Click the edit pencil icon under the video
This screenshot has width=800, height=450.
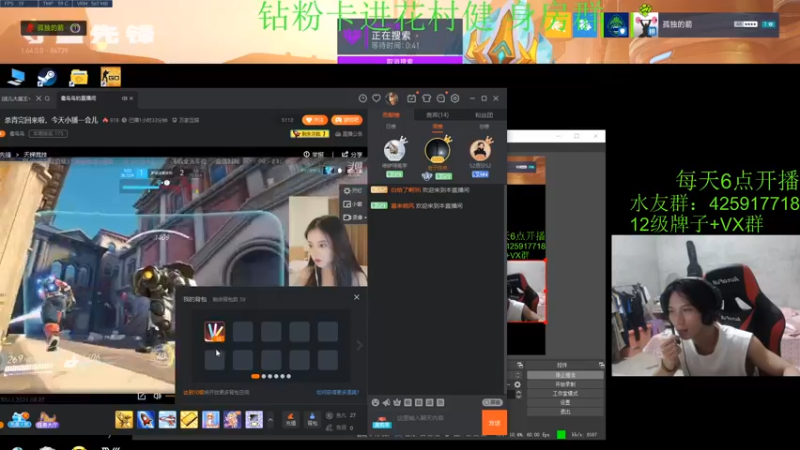(x=142, y=396)
